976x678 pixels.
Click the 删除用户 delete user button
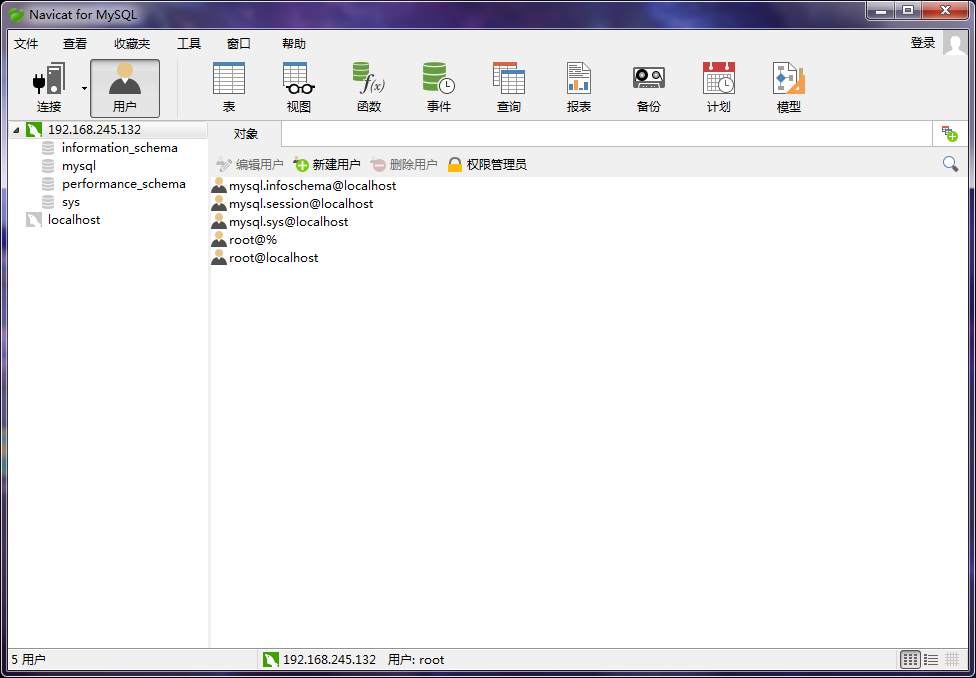[x=404, y=164]
